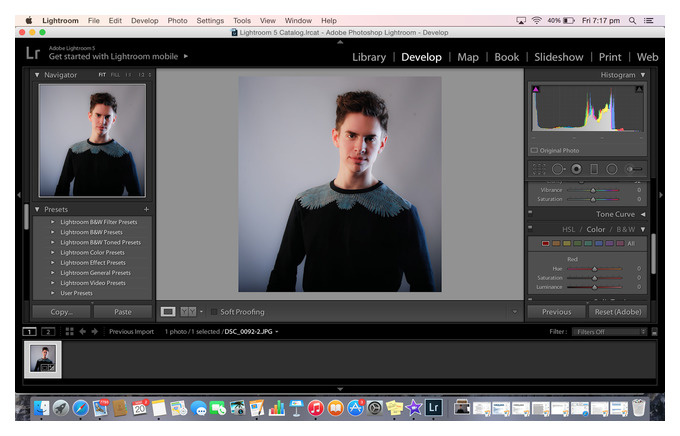This screenshot has width=680, height=436.
Task: Open Safari from the Dock
Action: point(80,408)
